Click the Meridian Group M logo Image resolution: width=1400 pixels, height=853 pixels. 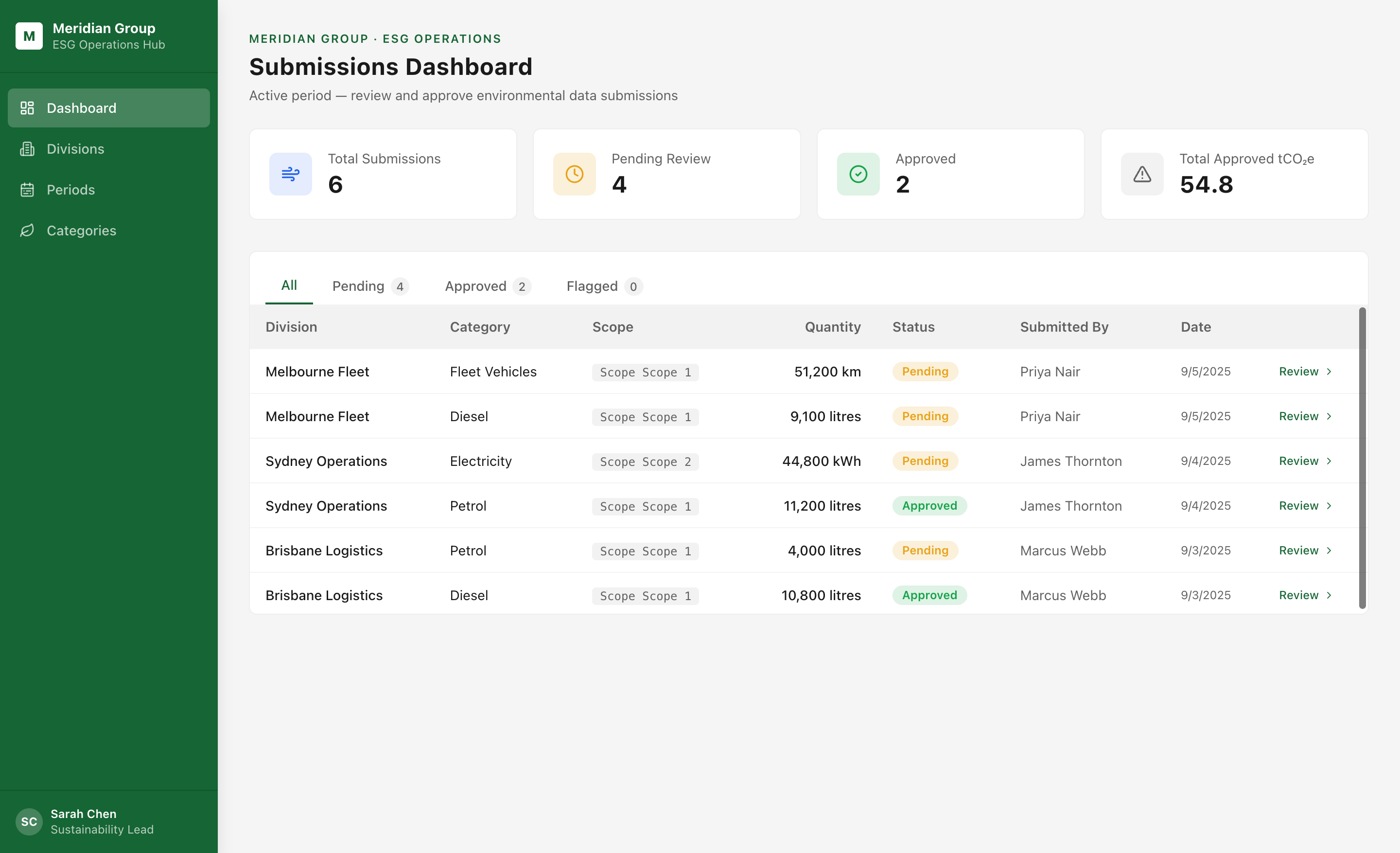point(29,36)
